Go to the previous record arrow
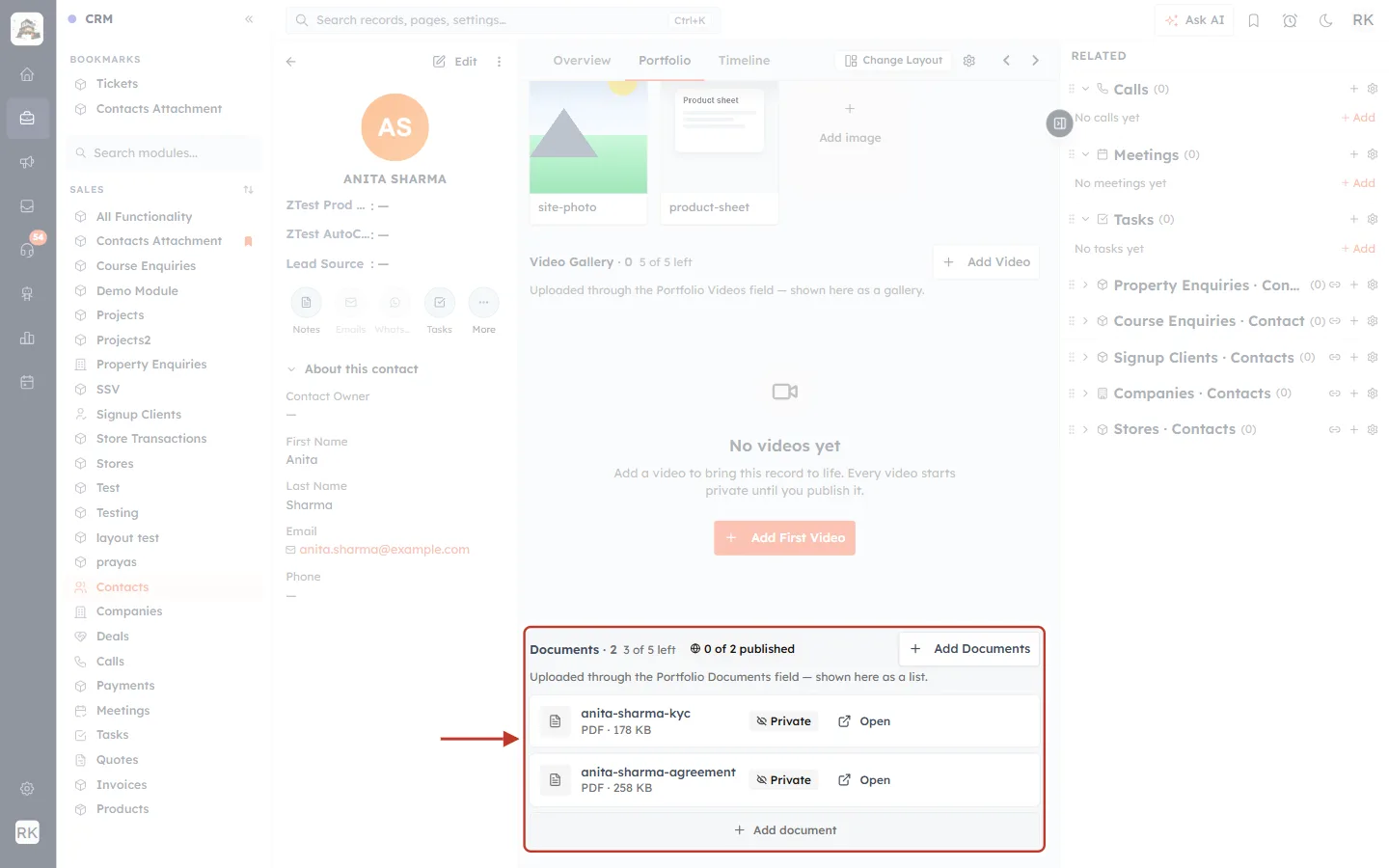1389x868 pixels. point(1006,61)
